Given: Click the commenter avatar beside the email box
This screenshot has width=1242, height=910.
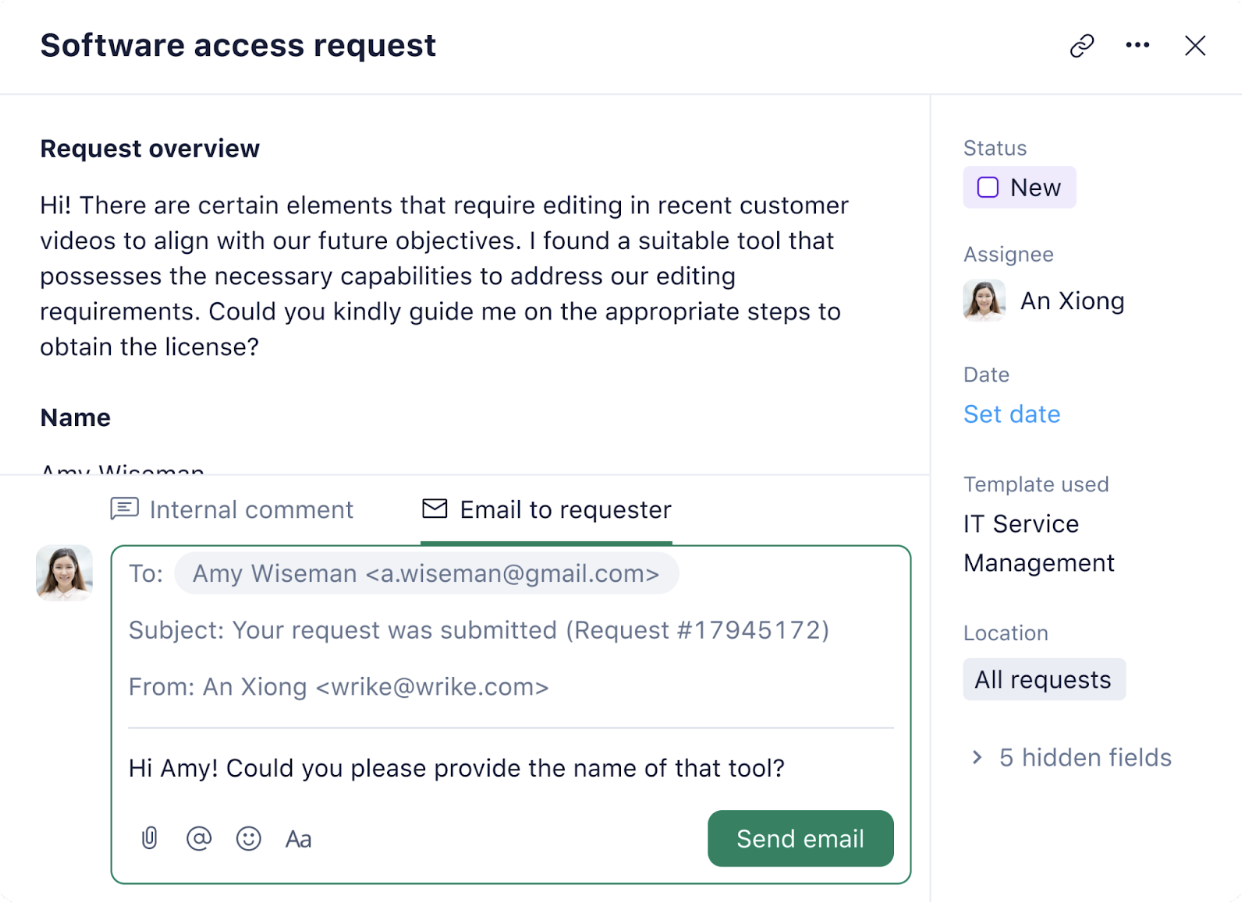Looking at the screenshot, I should (64, 573).
